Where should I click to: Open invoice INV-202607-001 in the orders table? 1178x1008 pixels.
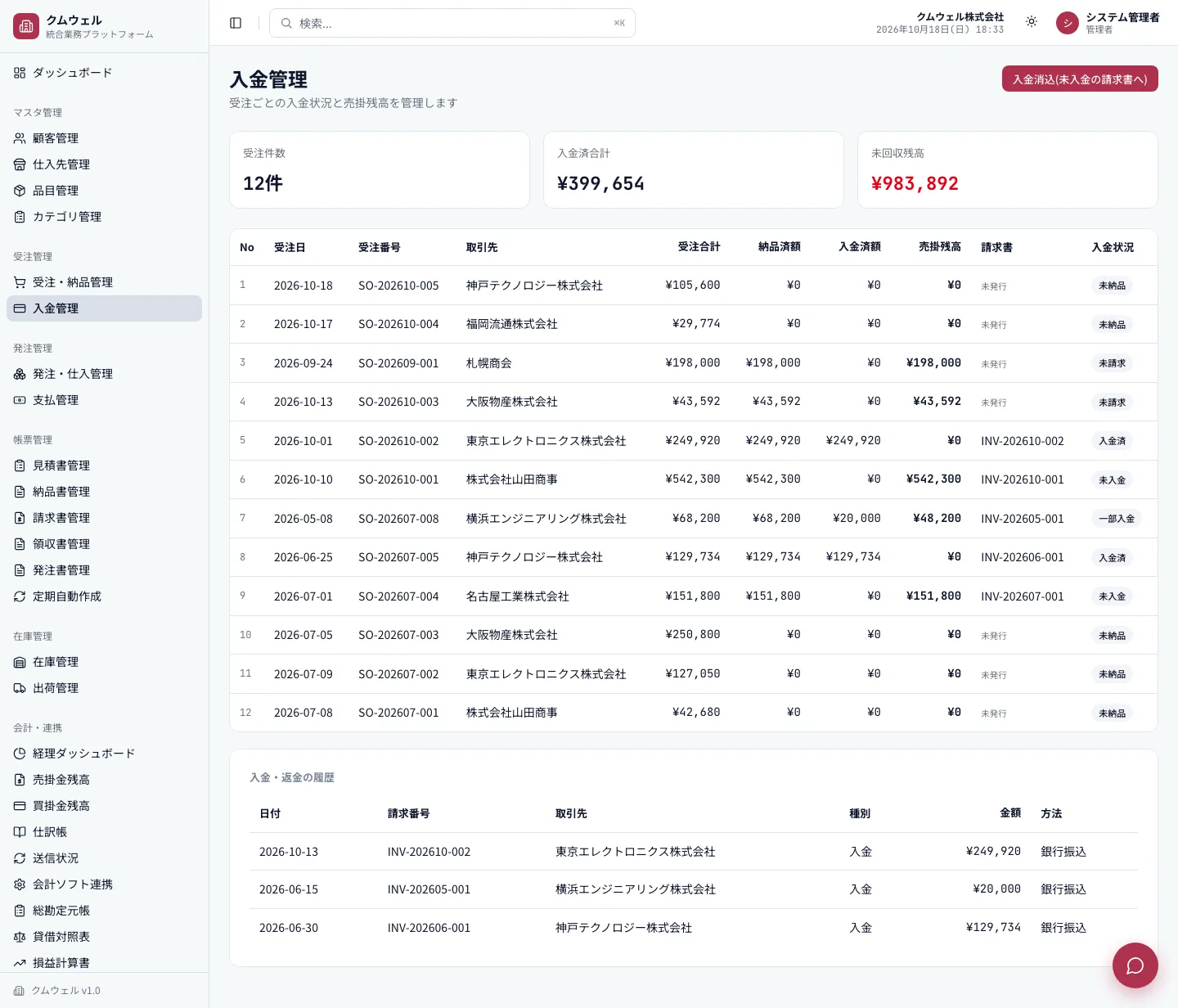1023,596
